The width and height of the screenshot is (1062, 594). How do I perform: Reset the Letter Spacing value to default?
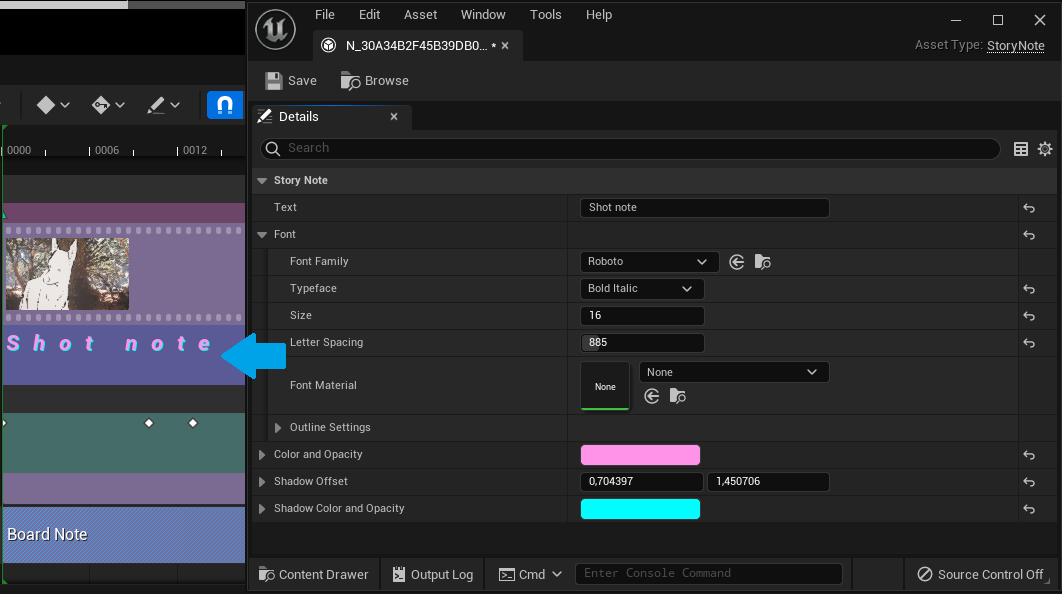click(1028, 343)
